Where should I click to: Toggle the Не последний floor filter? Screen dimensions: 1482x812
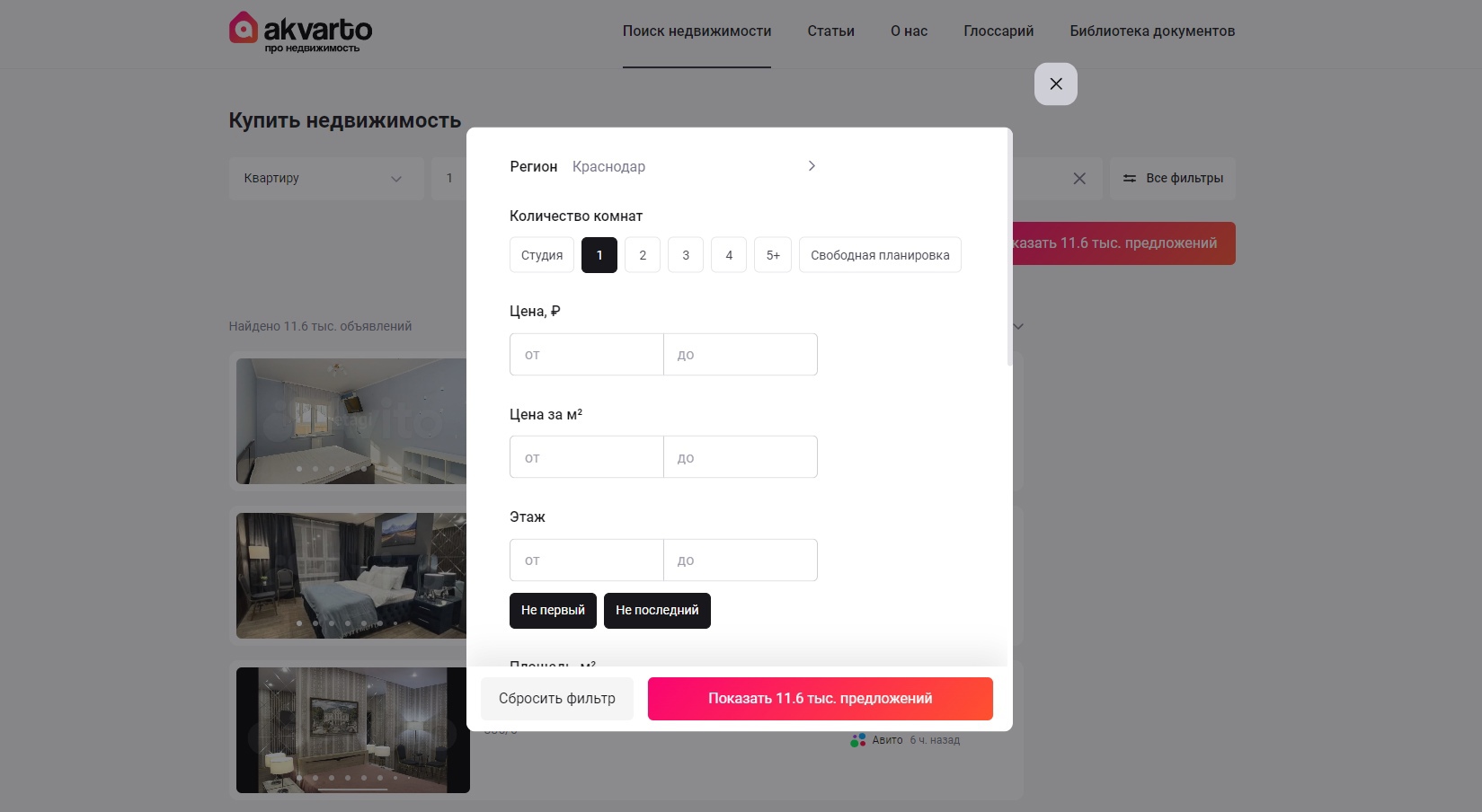pyautogui.click(x=657, y=611)
